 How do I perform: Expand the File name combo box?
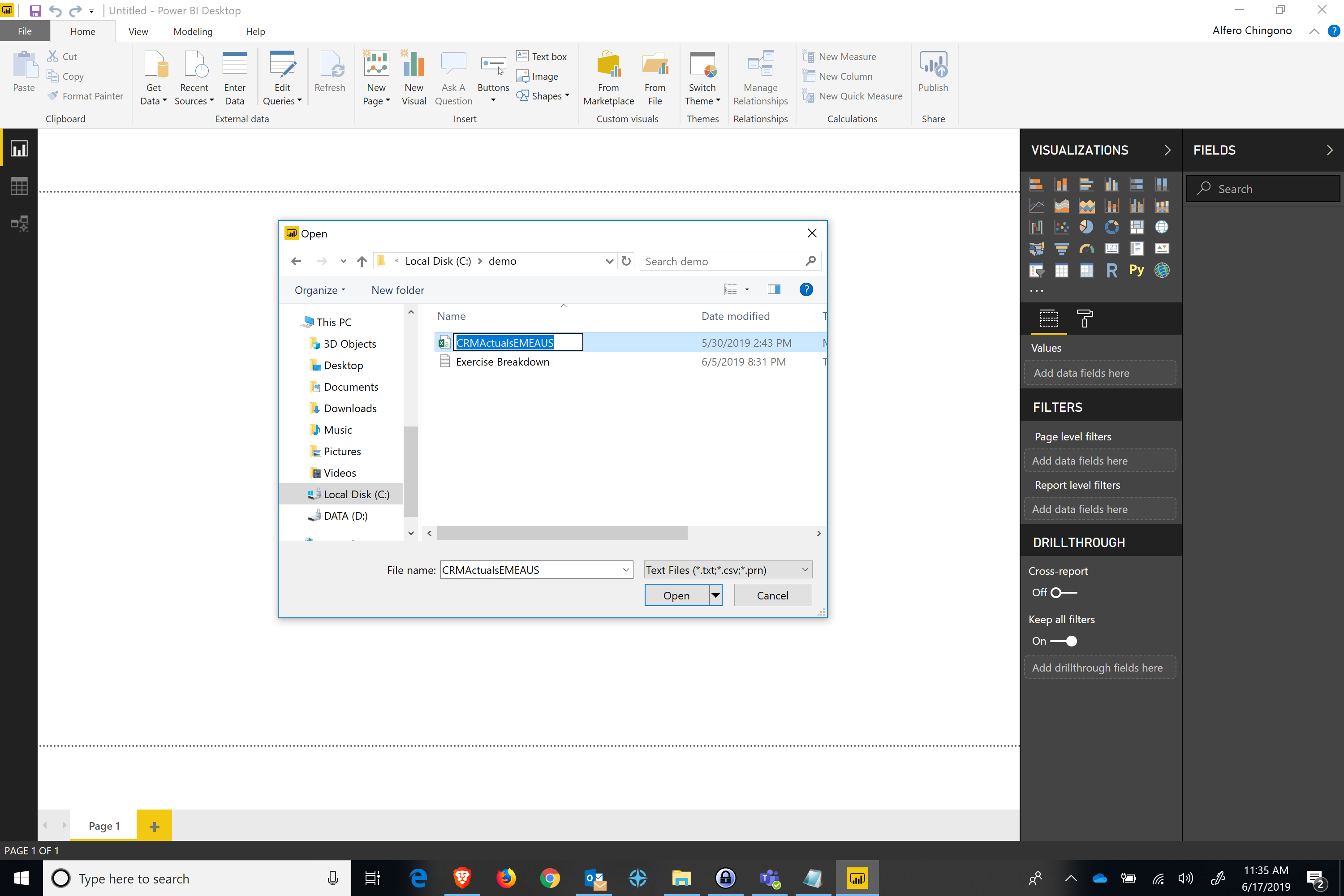[626, 570]
